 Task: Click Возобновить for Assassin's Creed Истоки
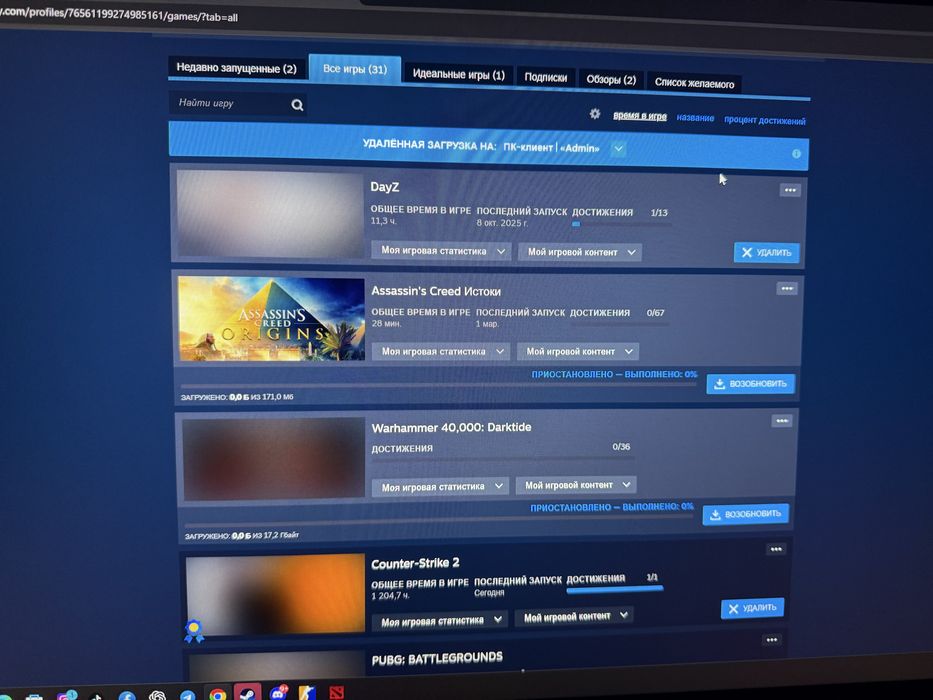point(750,384)
